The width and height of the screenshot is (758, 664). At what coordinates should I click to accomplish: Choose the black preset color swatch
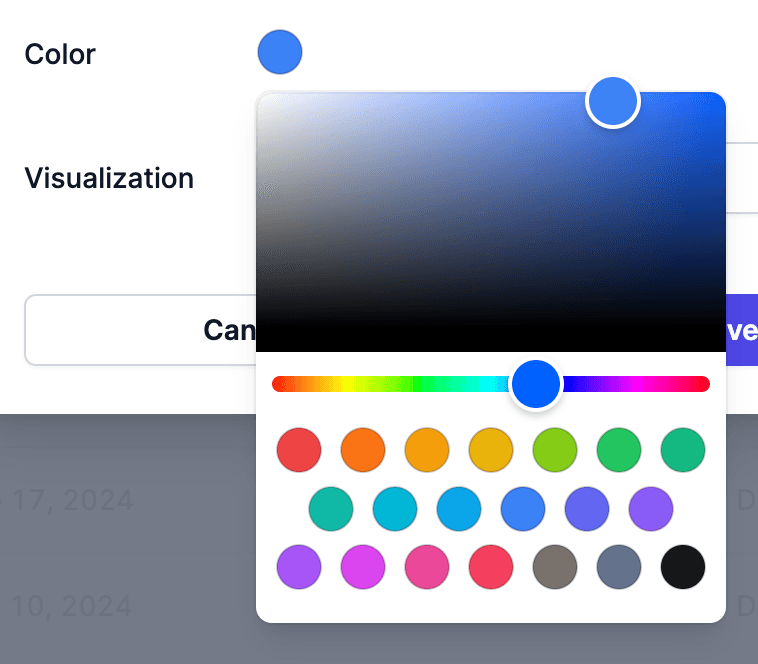click(x=683, y=568)
